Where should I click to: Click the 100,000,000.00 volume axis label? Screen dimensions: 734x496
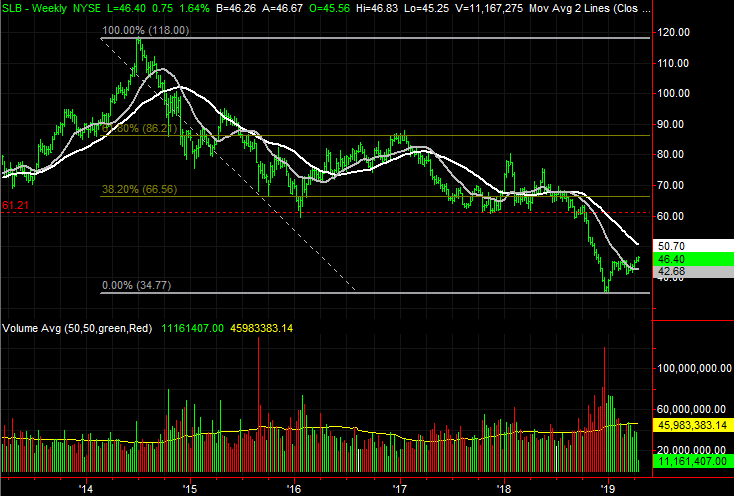[x=694, y=368]
